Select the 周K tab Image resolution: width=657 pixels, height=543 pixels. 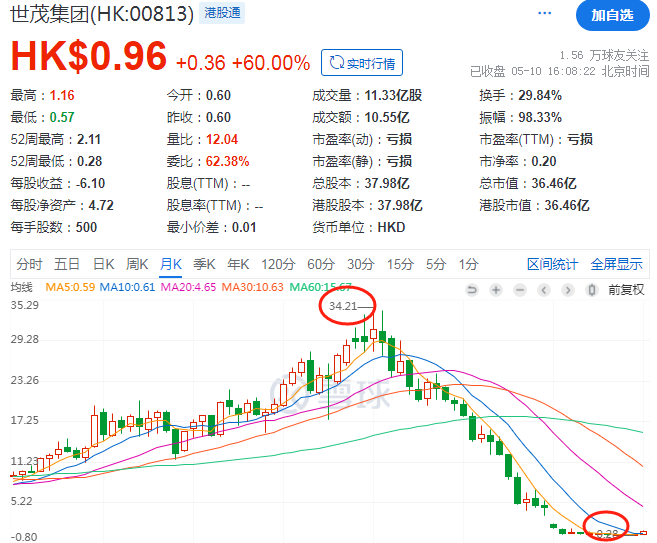coord(137,264)
